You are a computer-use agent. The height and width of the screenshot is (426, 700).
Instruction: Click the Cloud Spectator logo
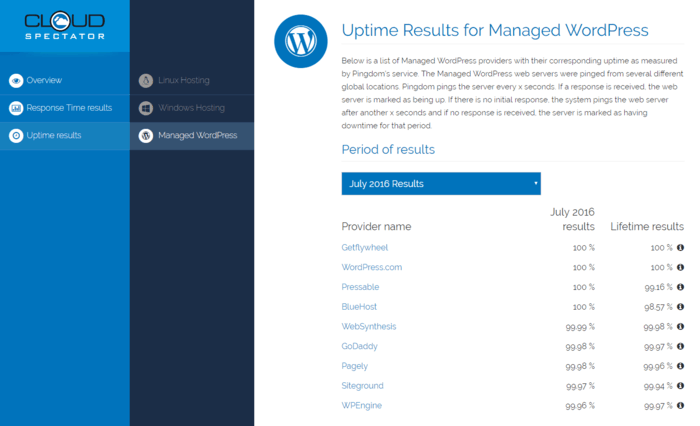(x=65, y=25)
